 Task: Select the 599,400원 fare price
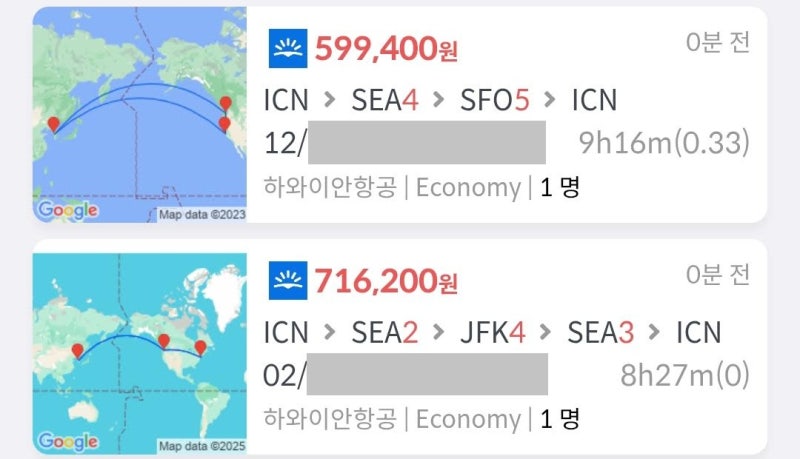point(386,49)
